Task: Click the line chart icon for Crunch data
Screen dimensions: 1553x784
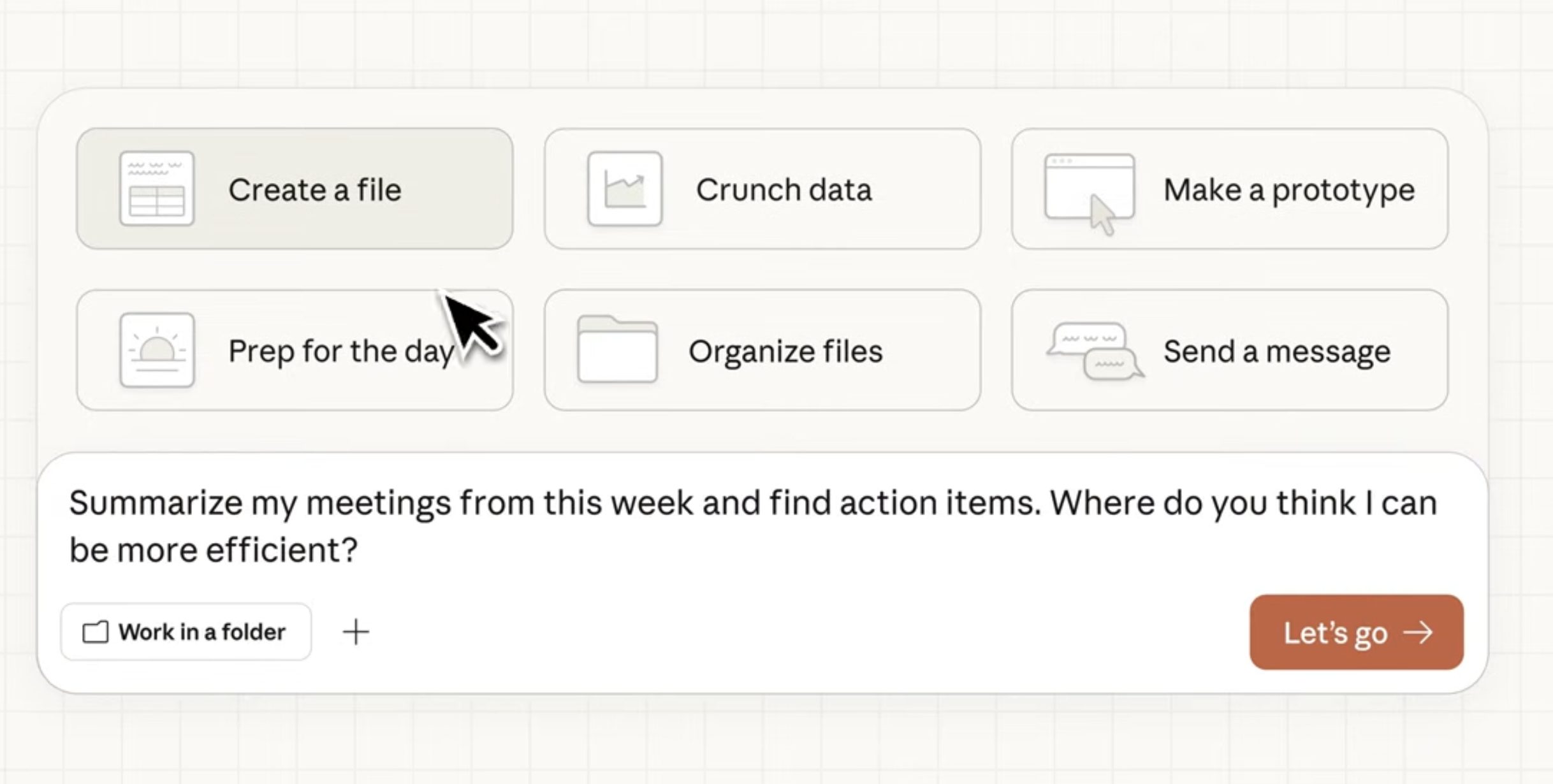Action: 625,189
